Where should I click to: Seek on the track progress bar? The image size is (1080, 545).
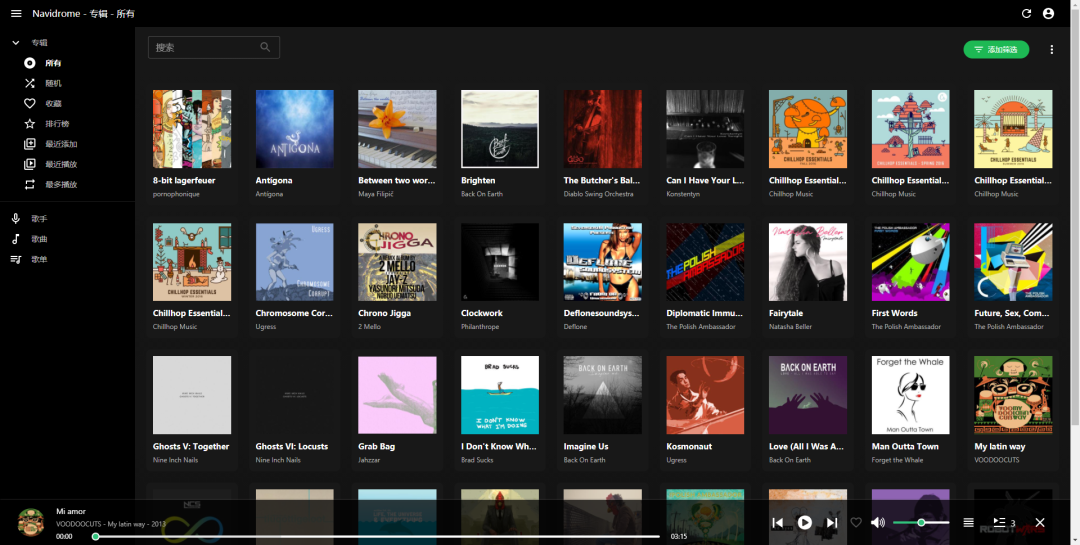coord(377,536)
